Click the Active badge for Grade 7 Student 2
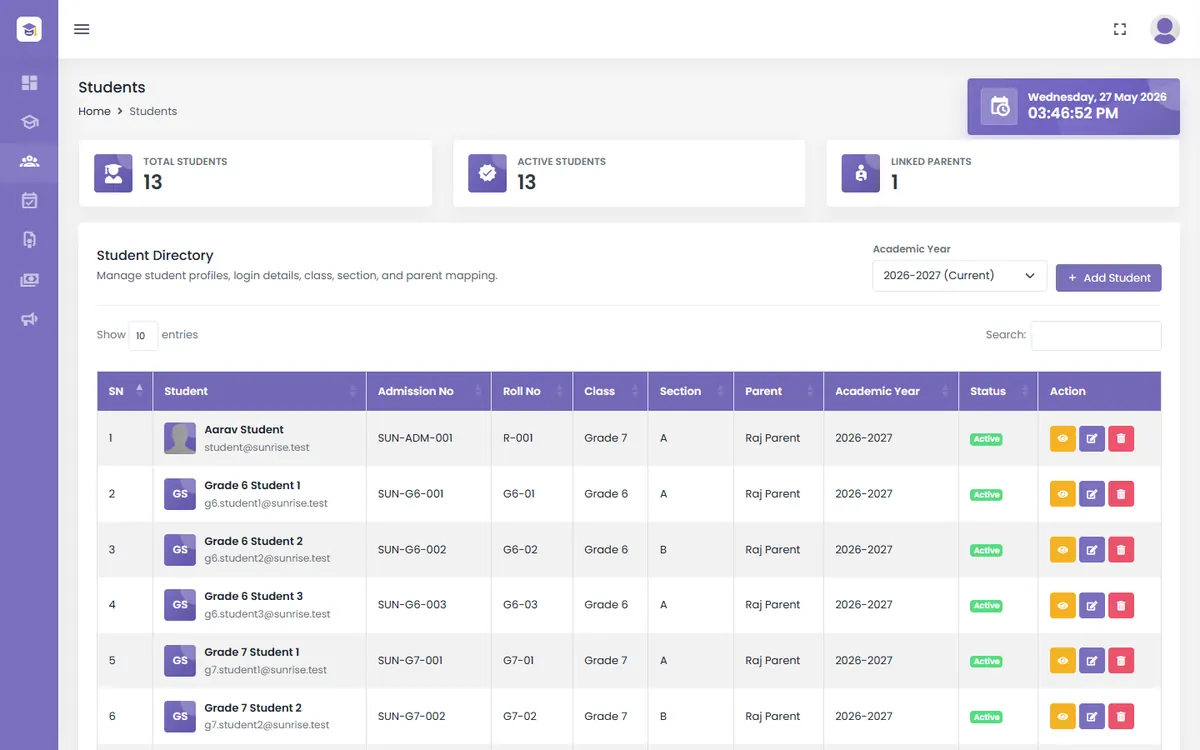The height and width of the screenshot is (750, 1200). (x=987, y=717)
